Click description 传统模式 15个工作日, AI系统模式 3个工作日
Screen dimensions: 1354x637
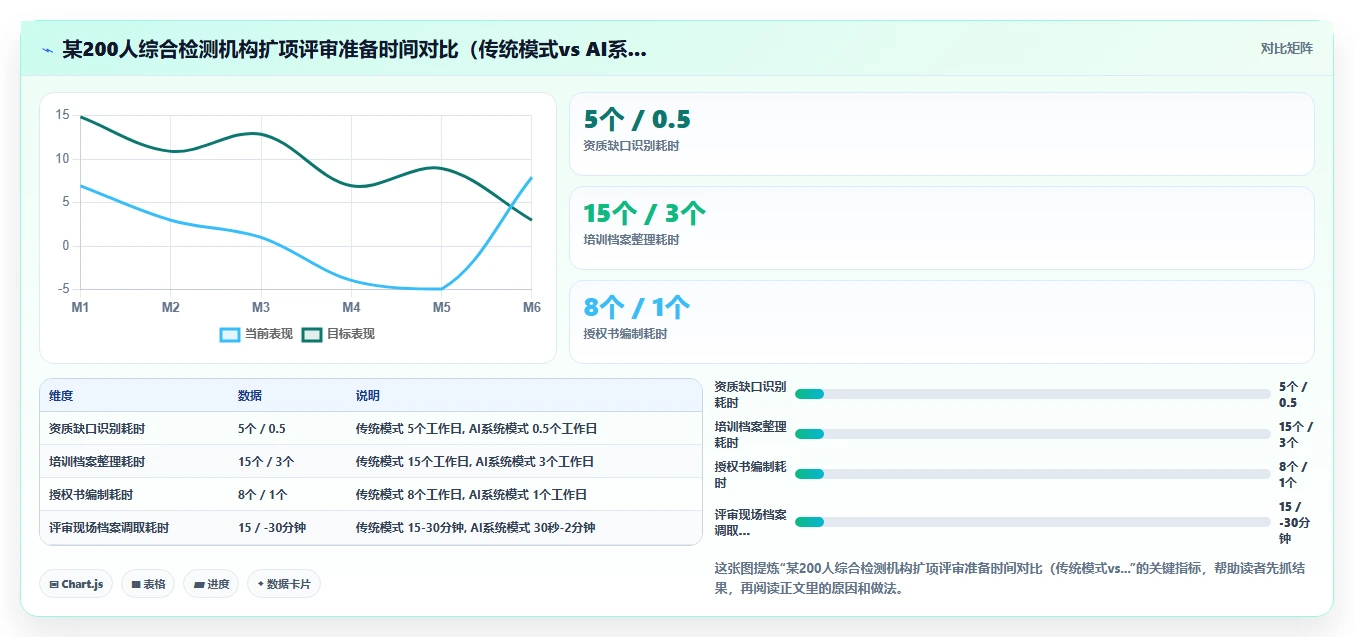click(475, 461)
